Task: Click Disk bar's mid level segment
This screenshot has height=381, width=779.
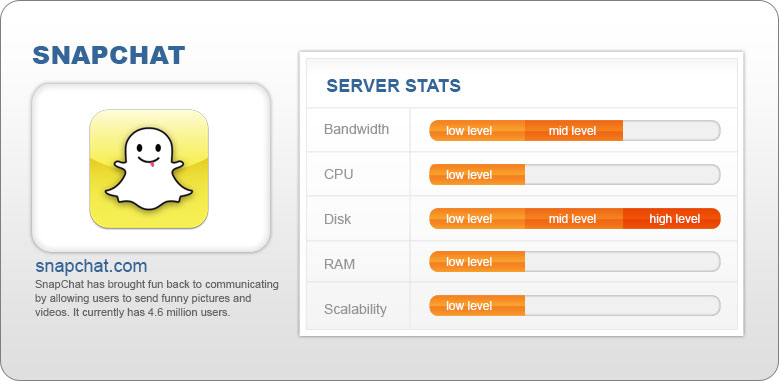Action: 574,219
